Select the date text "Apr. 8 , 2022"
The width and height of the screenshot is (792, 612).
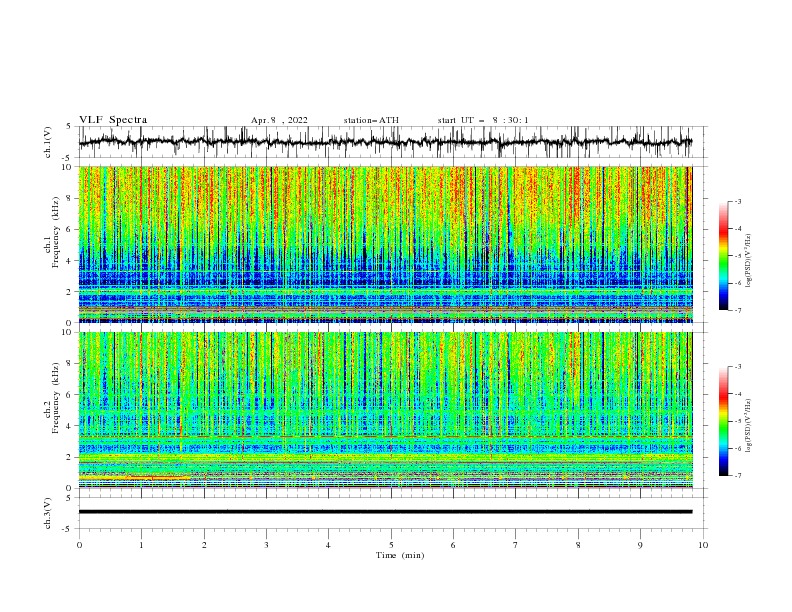pos(279,120)
